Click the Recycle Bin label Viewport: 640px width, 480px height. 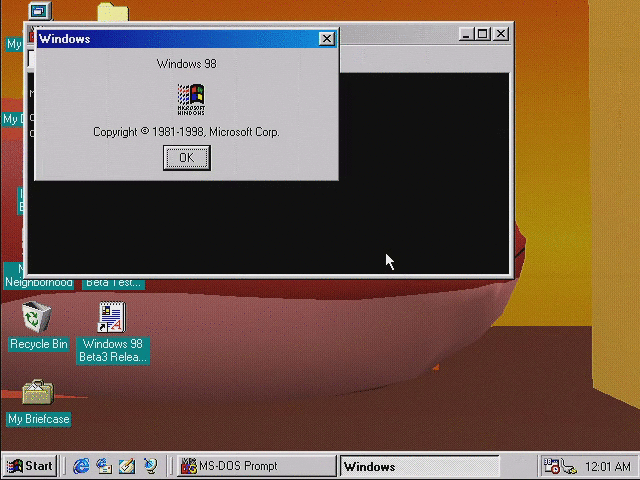pos(39,344)
